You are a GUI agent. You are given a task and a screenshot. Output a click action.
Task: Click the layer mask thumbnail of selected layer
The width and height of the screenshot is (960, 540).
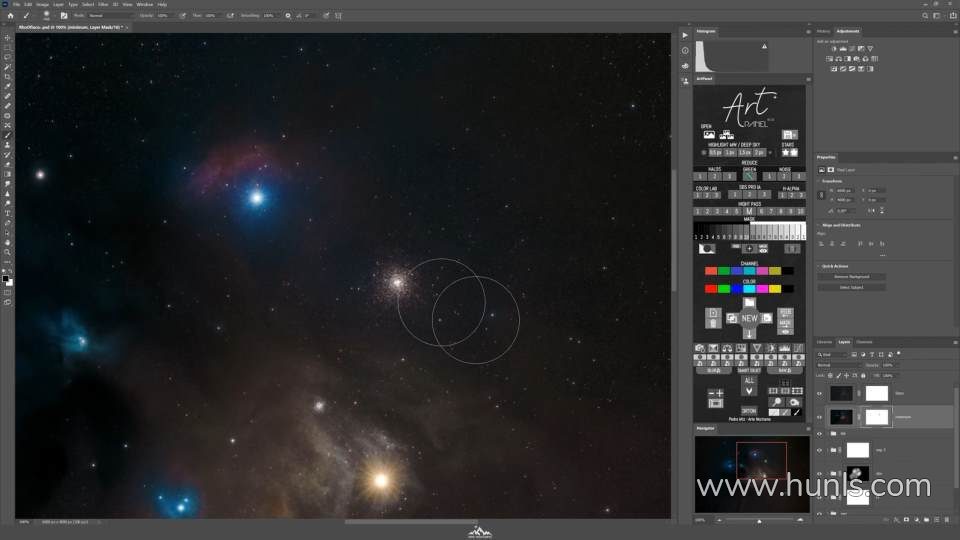877,418
